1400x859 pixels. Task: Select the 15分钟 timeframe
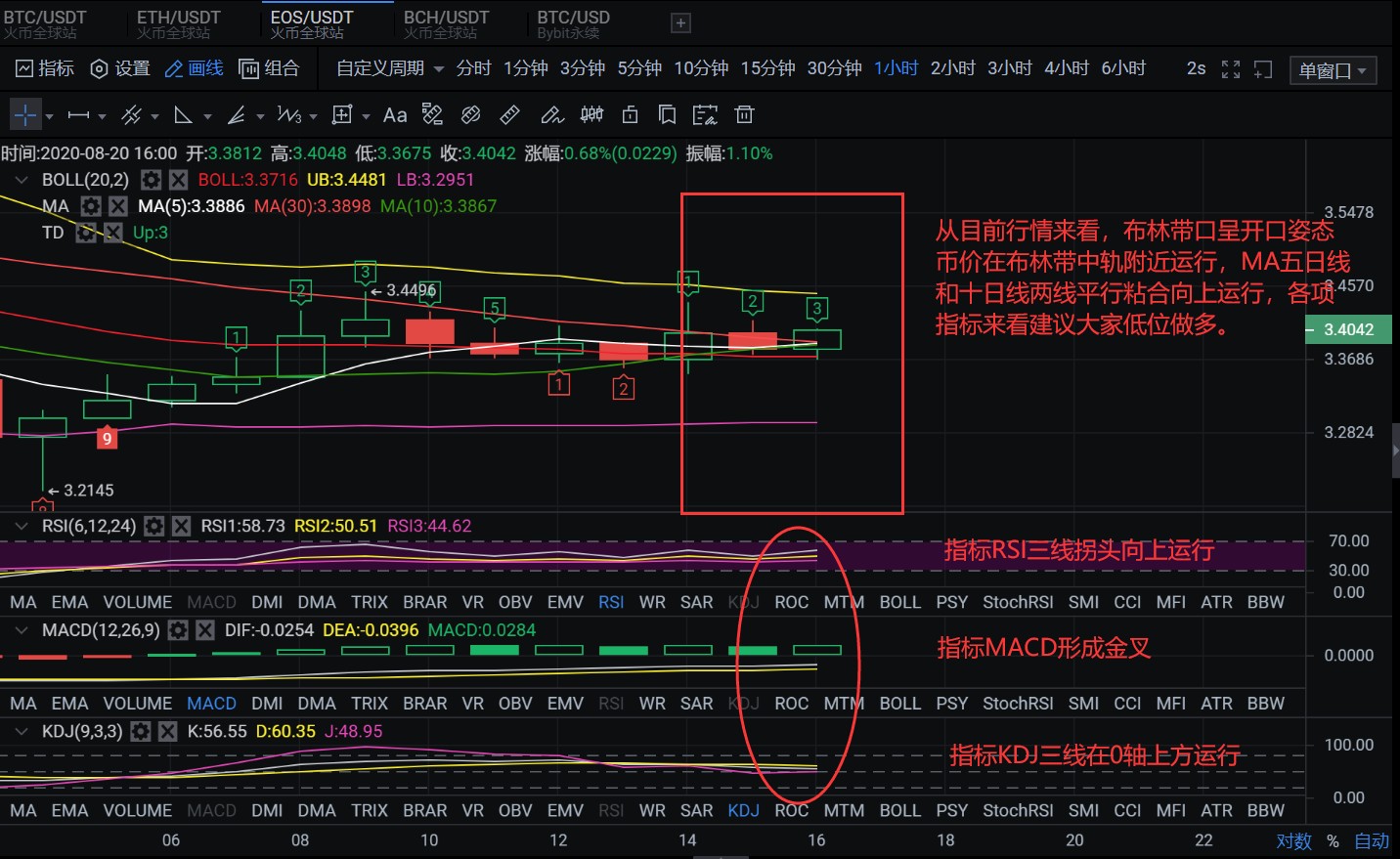click(767, 68)
